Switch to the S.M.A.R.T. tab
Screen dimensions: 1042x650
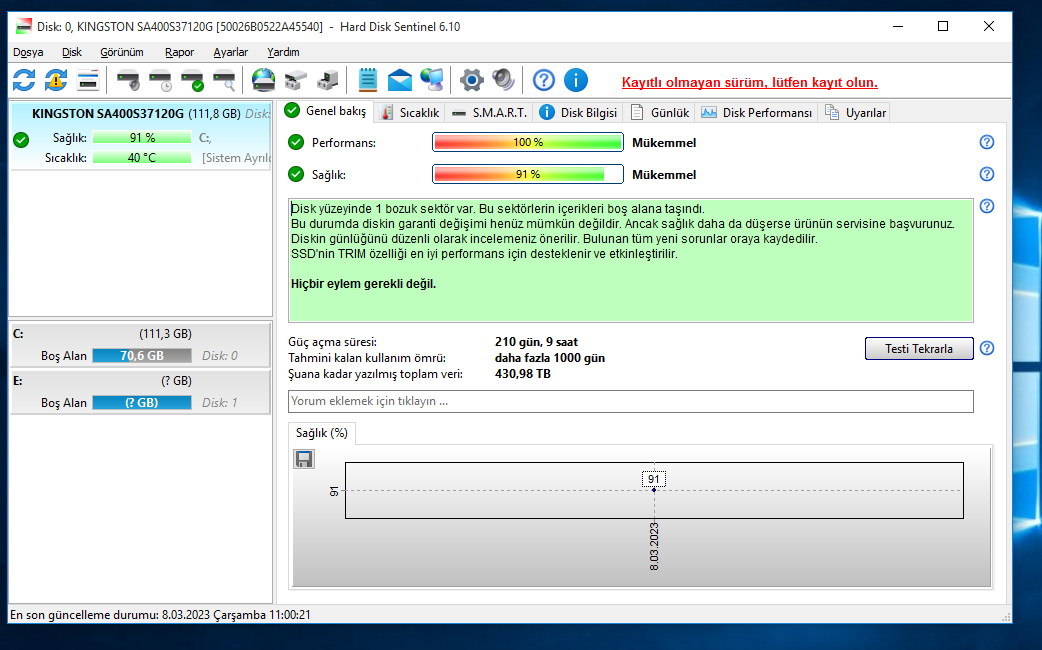[489, 113]
